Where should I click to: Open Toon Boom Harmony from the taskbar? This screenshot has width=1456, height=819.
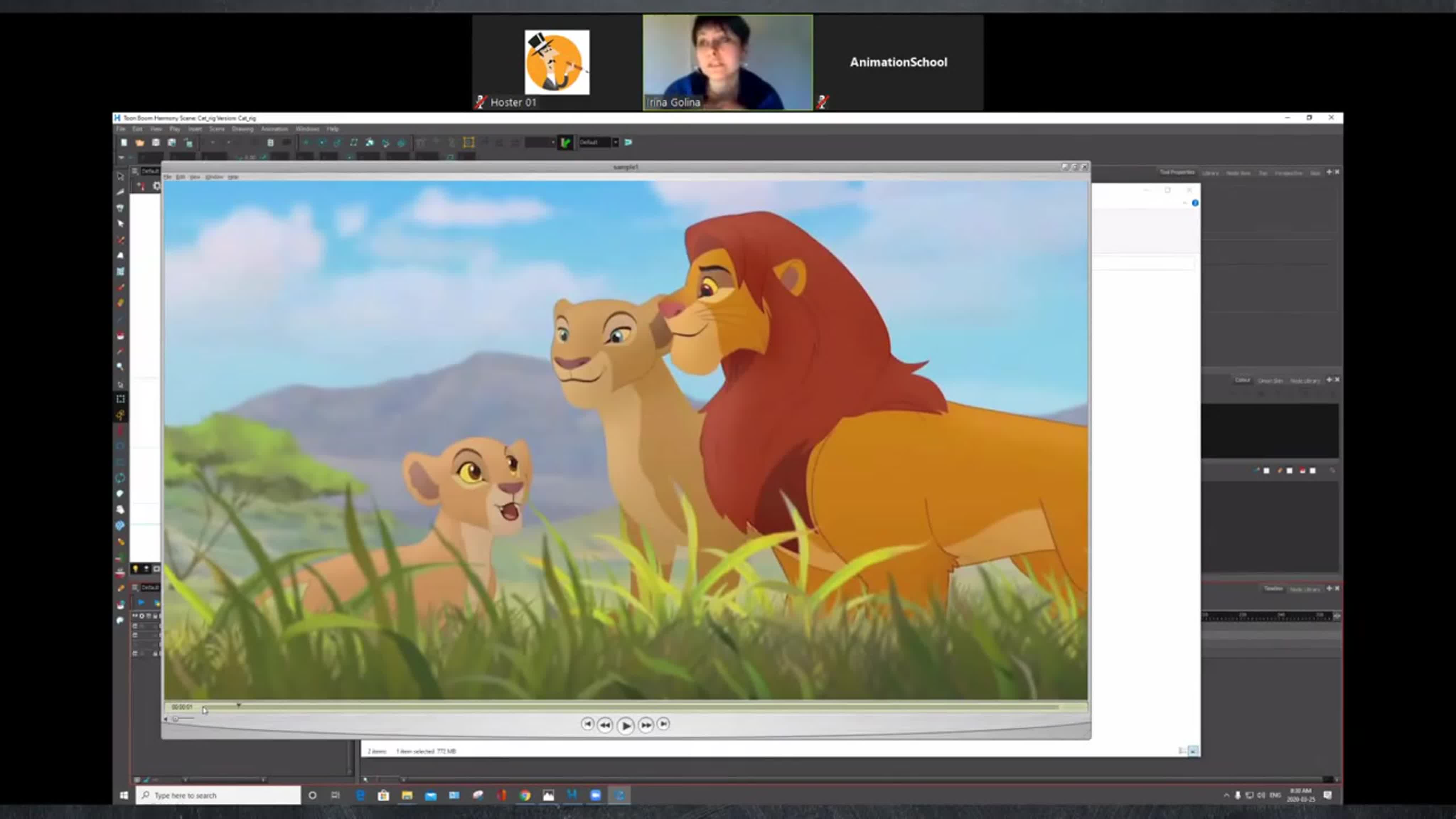click(572, 795)
